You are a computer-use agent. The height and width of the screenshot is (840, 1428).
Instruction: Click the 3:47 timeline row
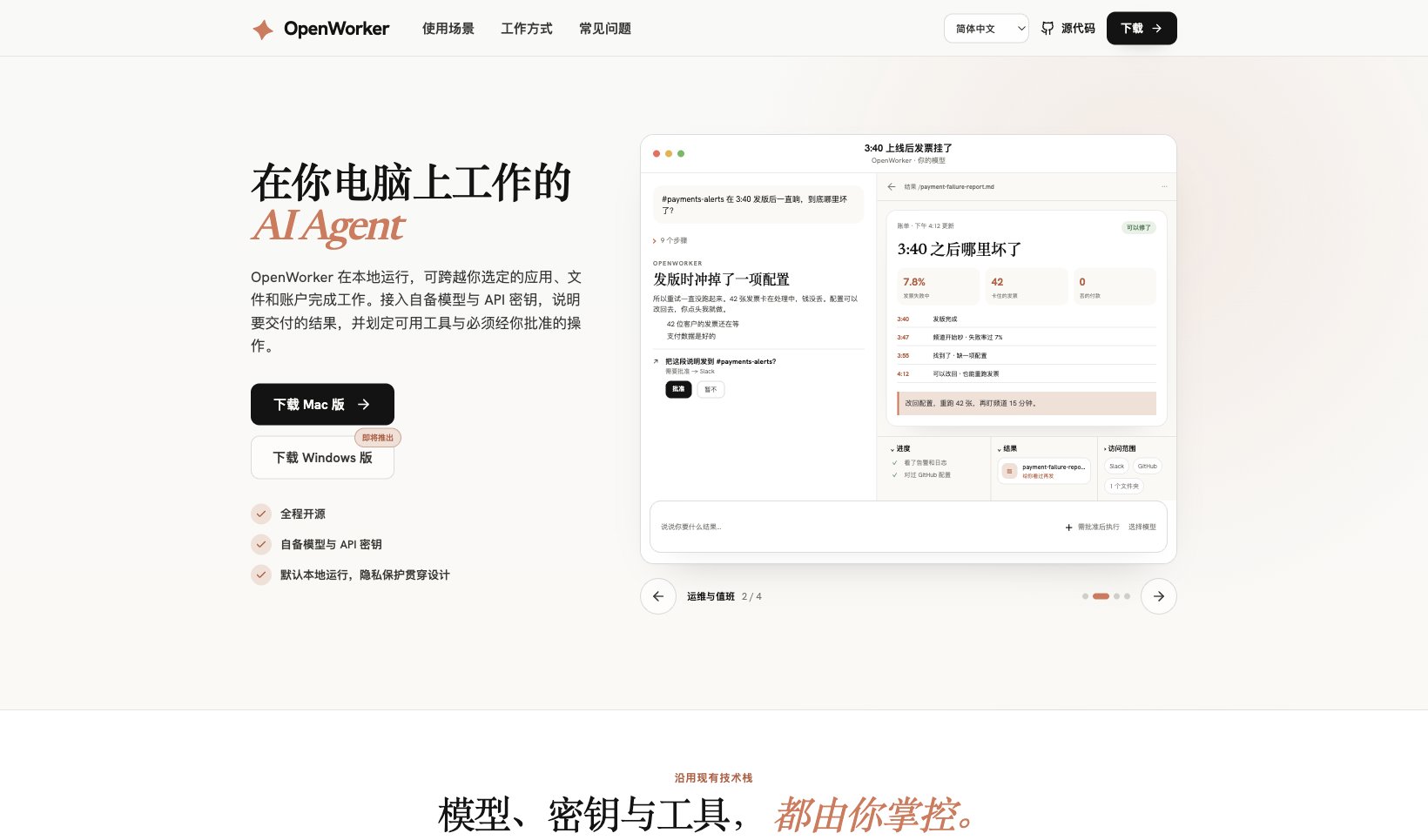click(1027, 338)
